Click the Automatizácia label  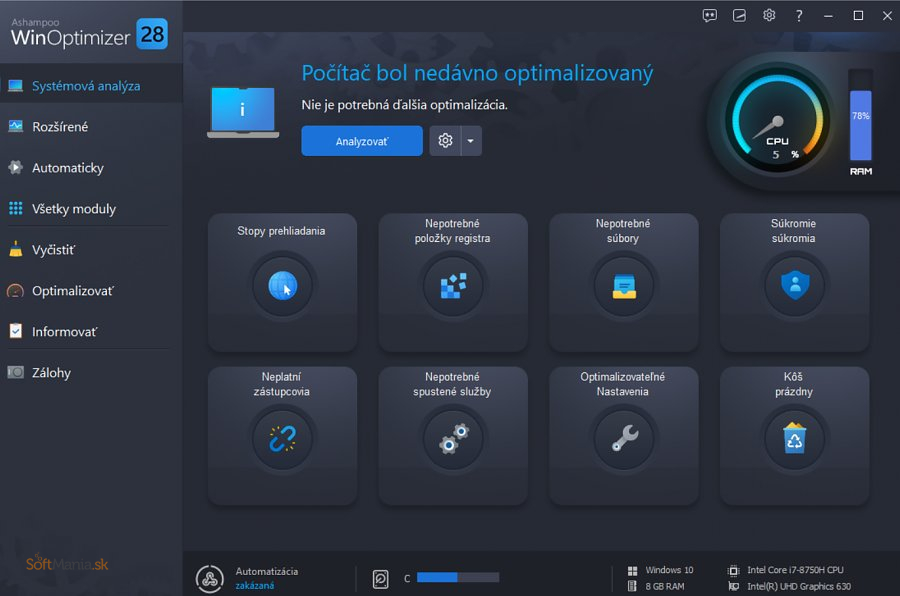pos(267,571)
